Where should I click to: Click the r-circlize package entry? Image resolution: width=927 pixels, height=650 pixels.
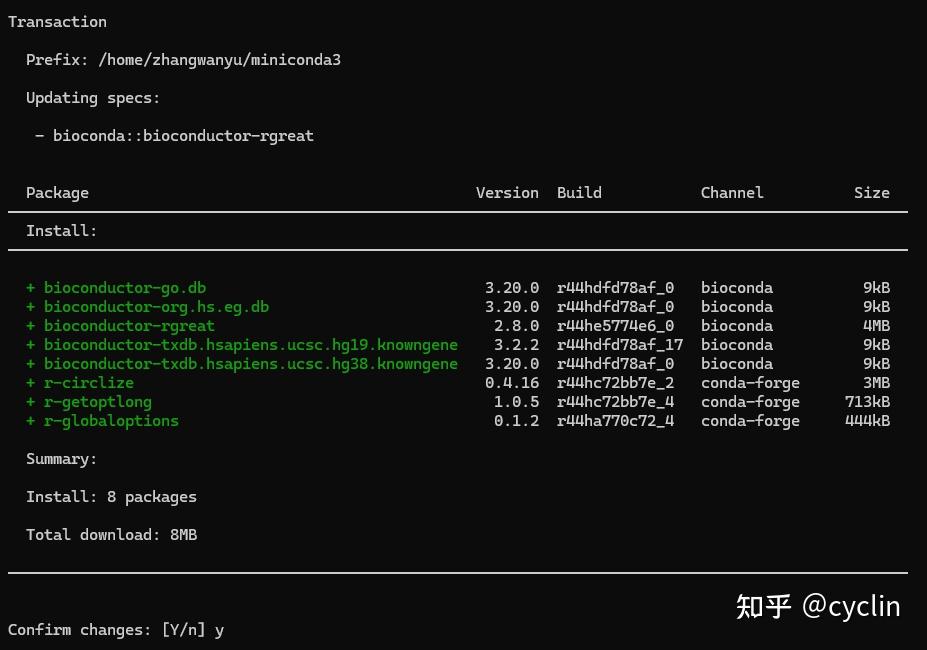point(88,382)
